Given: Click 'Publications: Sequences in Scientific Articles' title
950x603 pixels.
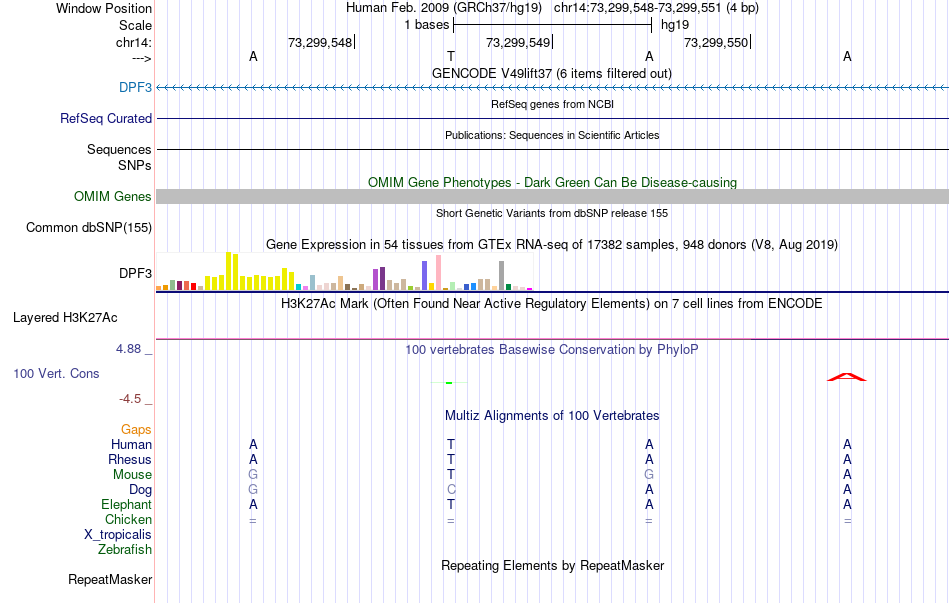Looking at the screenshot, I should (552, 135).
